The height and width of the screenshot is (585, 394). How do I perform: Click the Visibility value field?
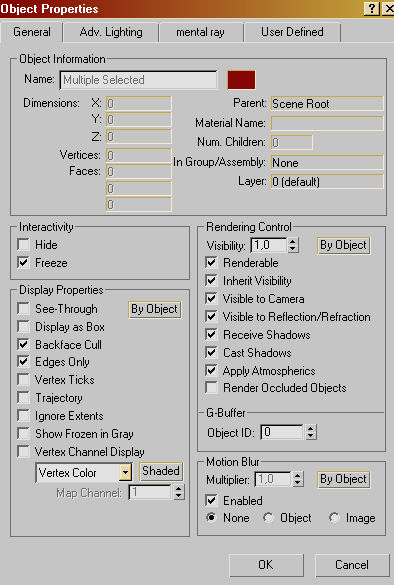coord(269,245)
